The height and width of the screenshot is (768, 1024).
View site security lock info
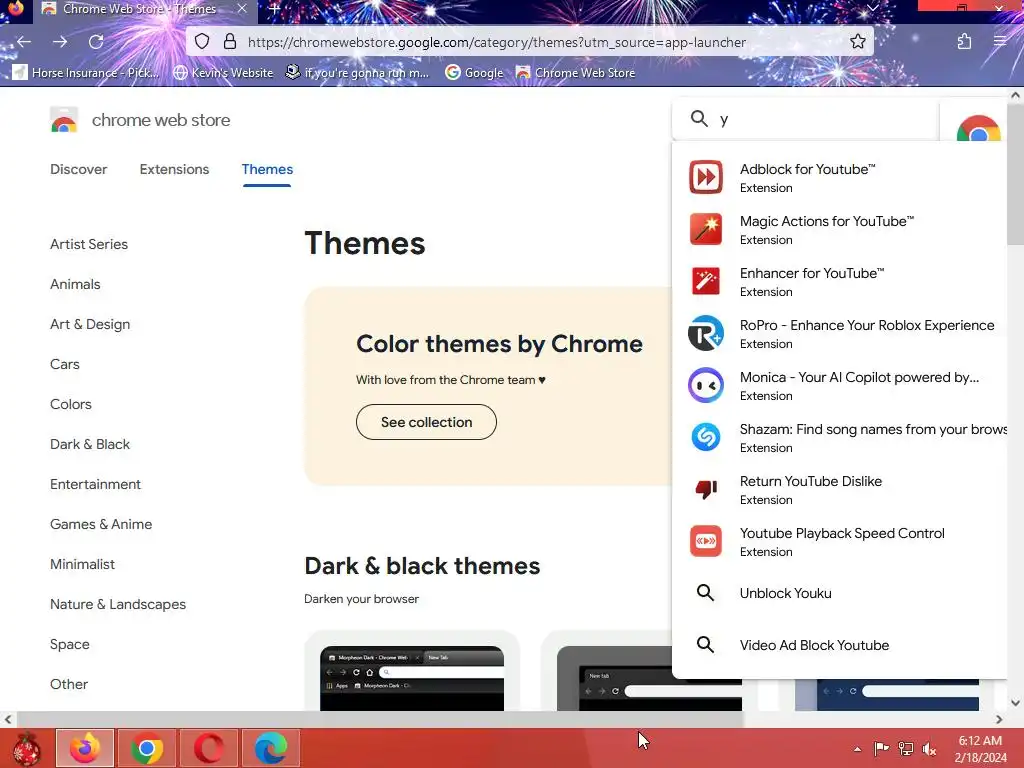pos(230,42)
